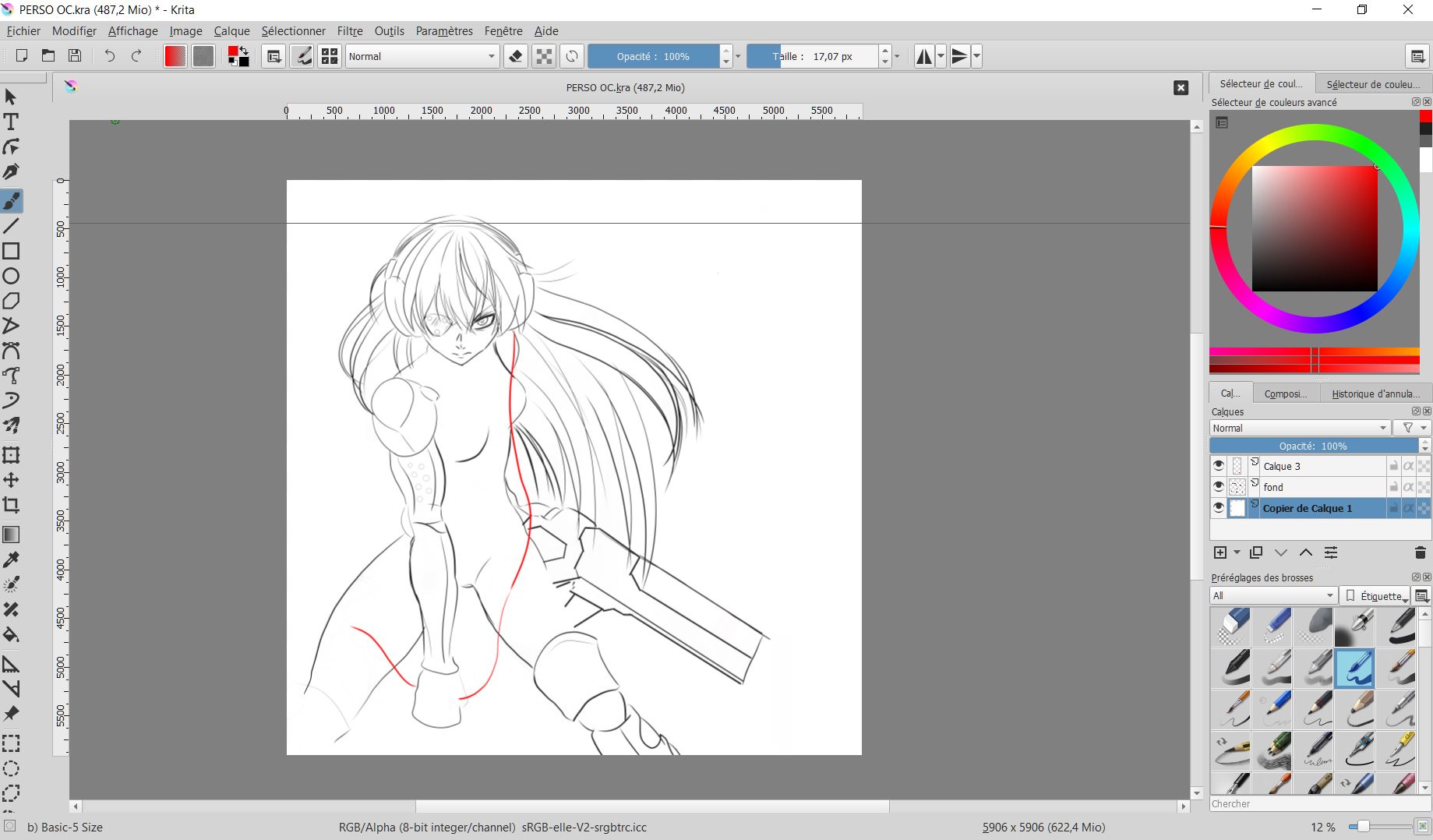Hide the Calque 3 layer

click(x=1219, y=466)
